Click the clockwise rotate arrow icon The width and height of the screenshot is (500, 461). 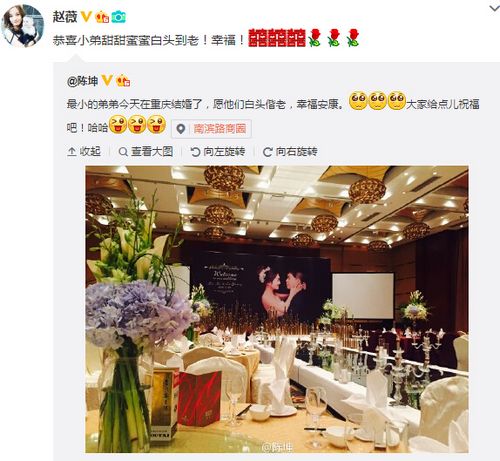click(267, 152)
